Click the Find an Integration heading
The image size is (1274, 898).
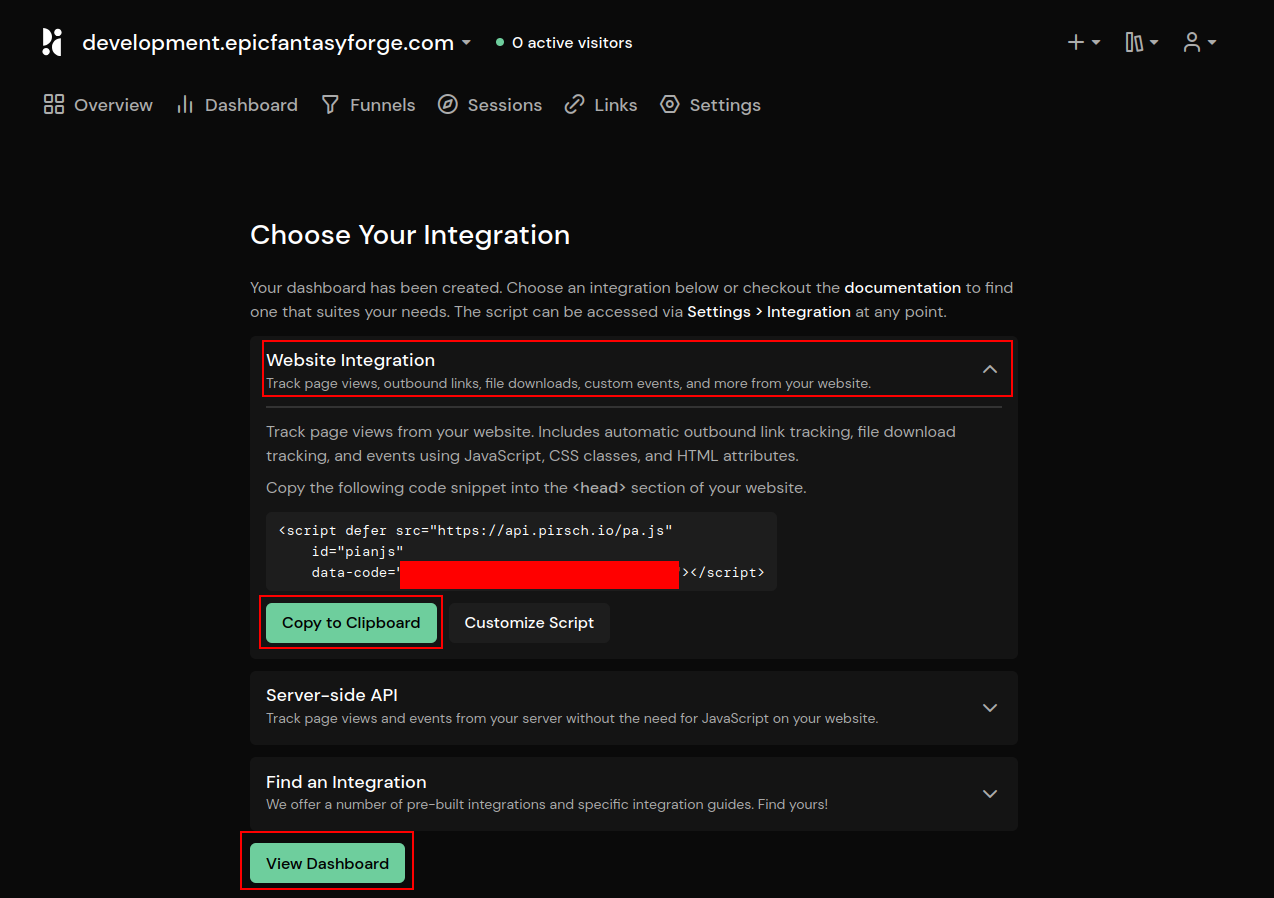point(346,782)
